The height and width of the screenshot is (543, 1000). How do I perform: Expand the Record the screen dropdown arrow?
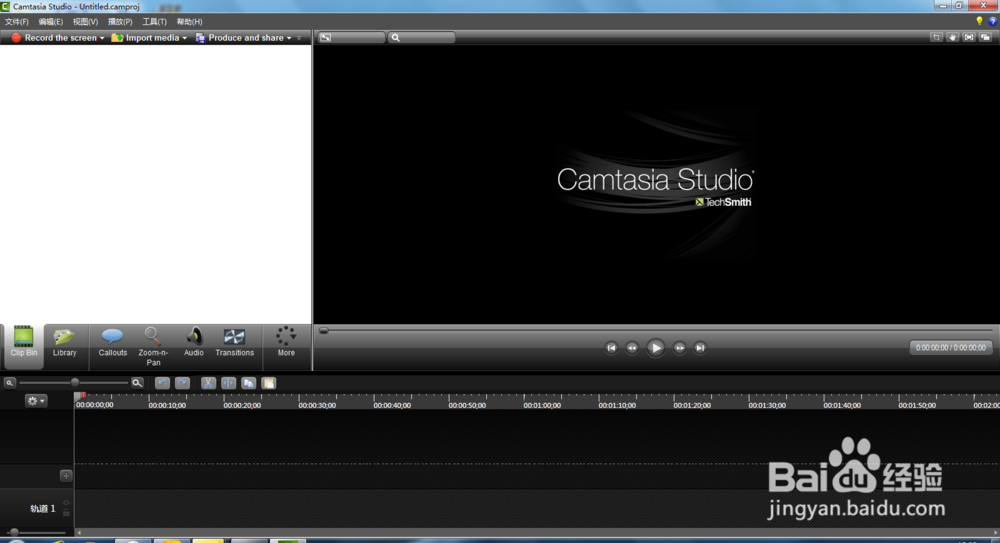[102, 38]
